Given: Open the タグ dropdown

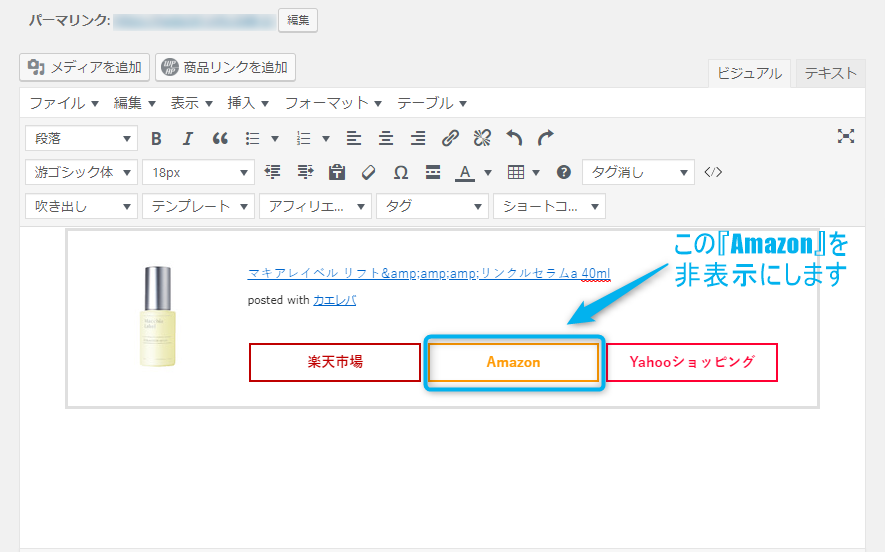Looking at the screenshot, I should pyautogui.click(x=432, y=206).
